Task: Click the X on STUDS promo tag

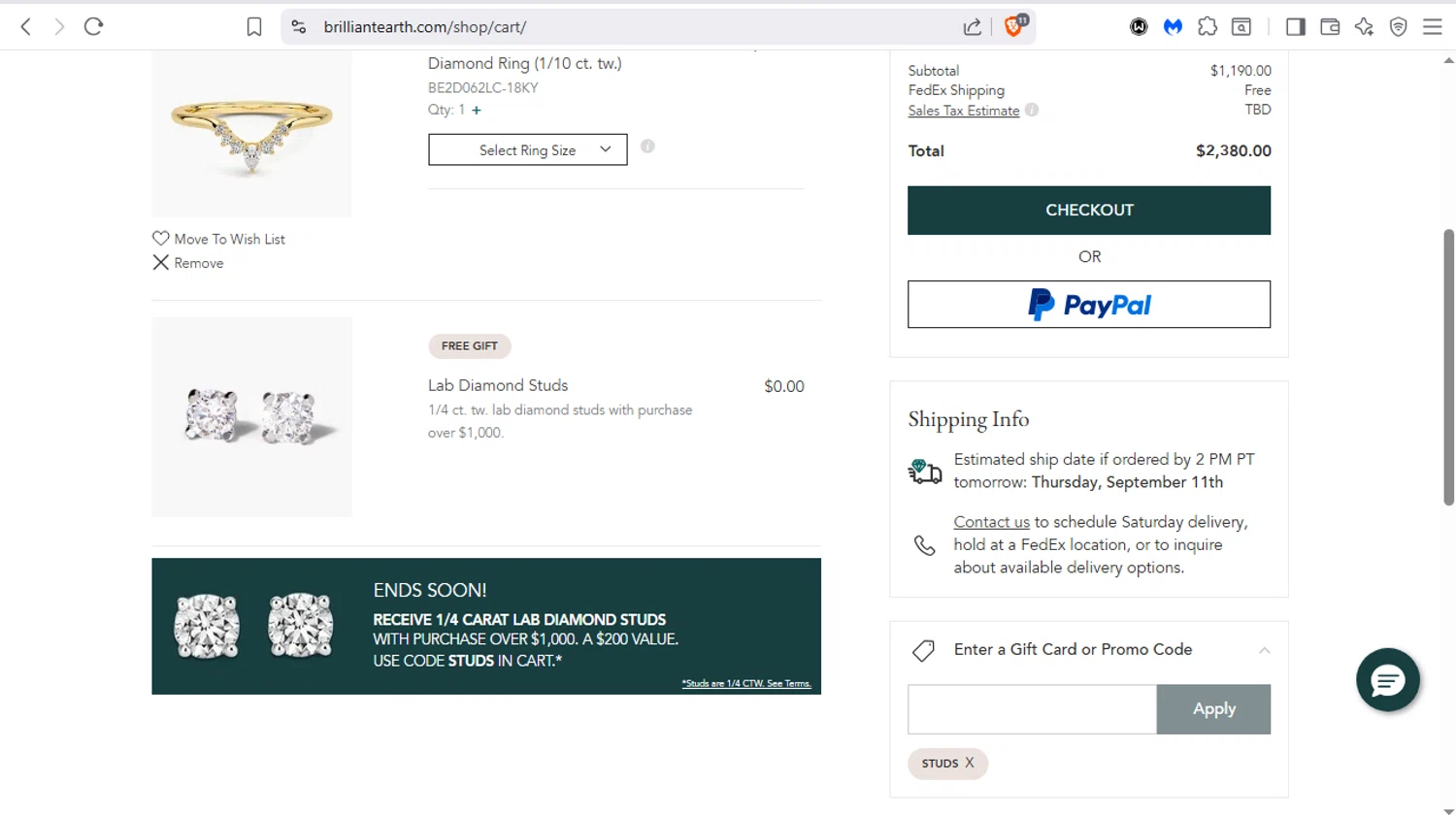Action: (970, 764)
